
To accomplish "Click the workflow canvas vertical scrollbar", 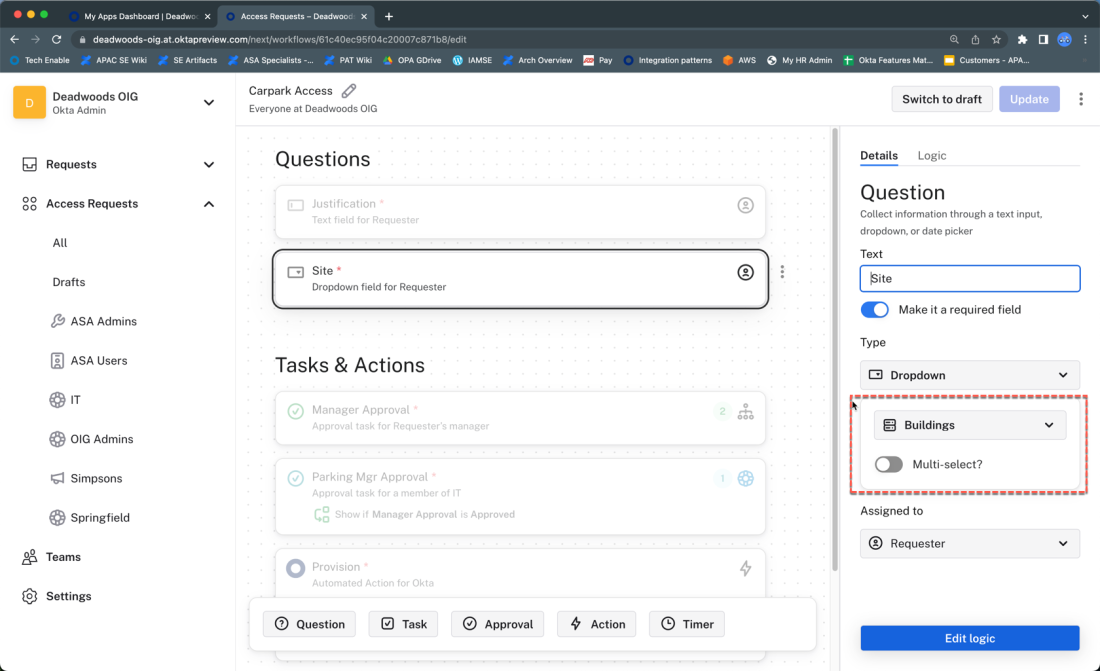I will click(834, 350).
